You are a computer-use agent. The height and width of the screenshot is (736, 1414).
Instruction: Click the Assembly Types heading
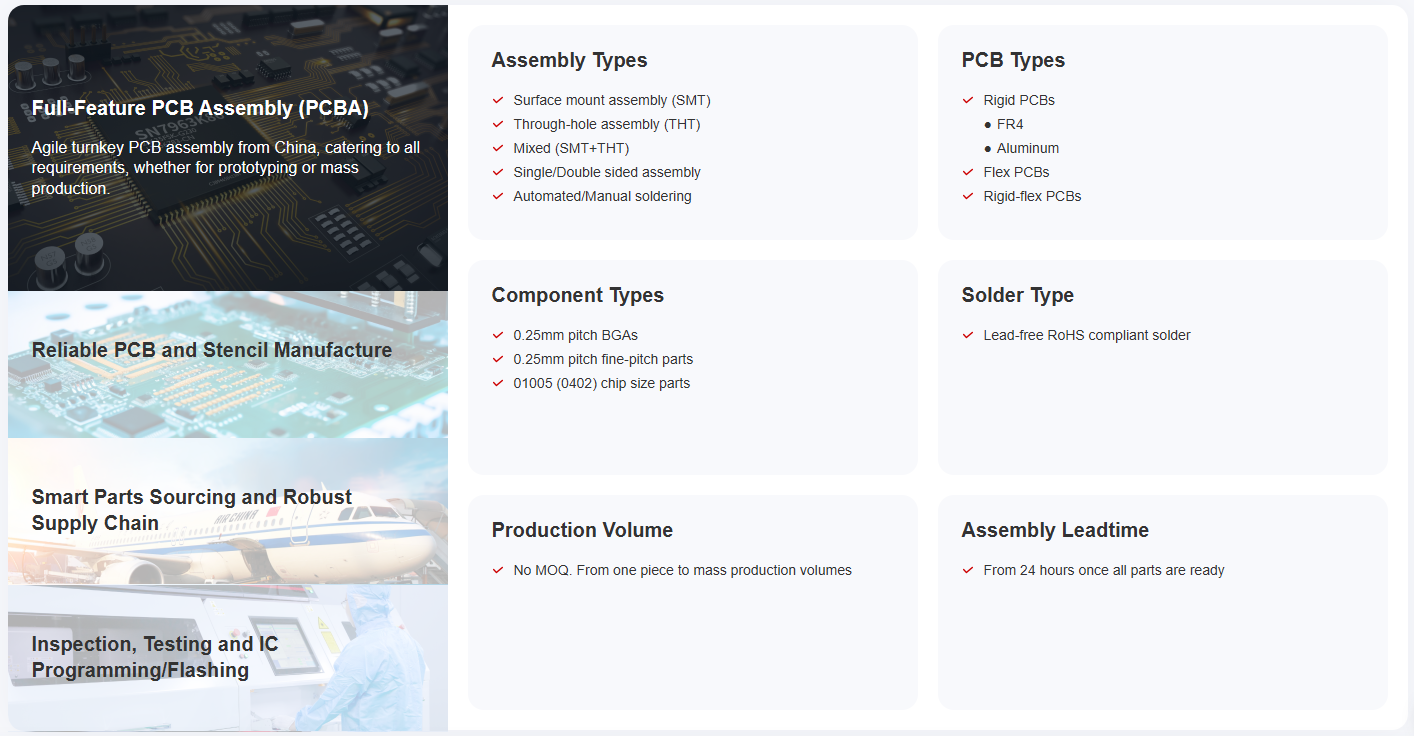[569, 60]
